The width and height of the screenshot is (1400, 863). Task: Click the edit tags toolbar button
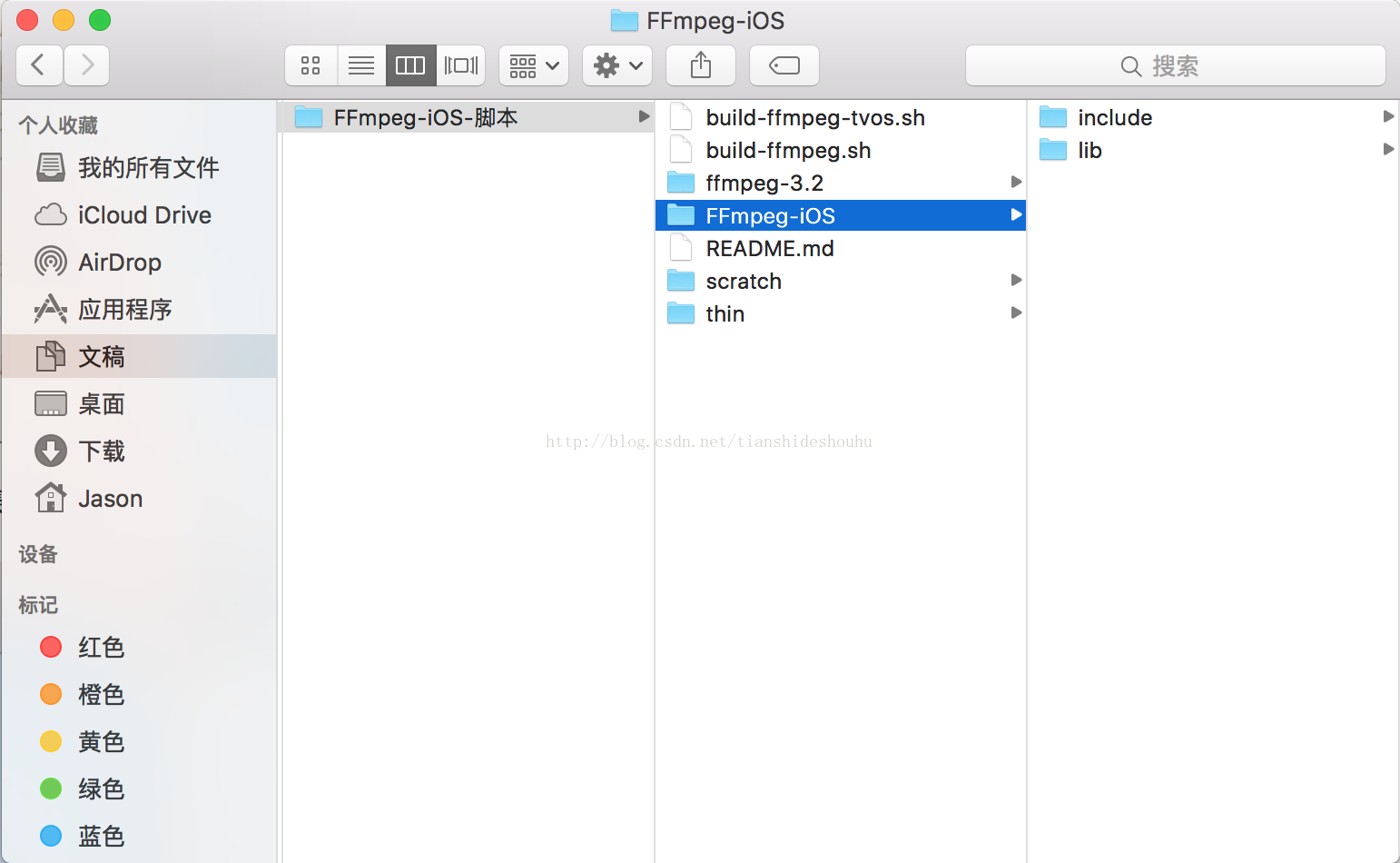[784, 65]
